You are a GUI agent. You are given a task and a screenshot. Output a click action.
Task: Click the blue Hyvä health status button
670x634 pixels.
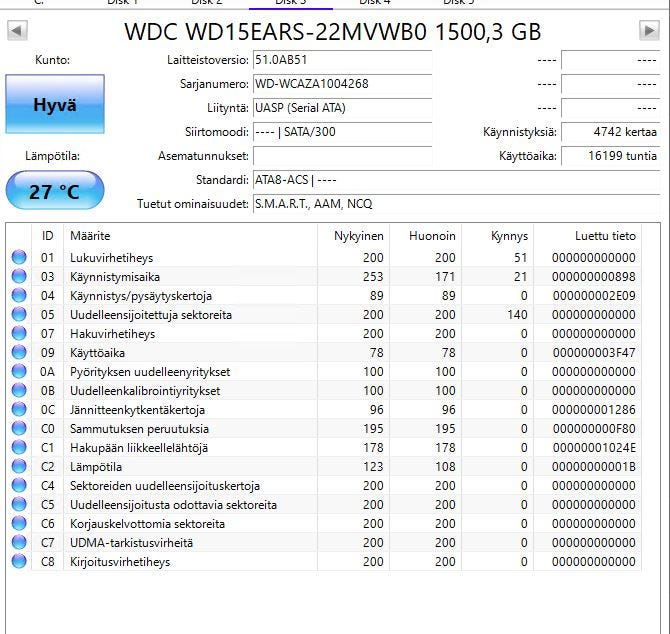(55, 104)
